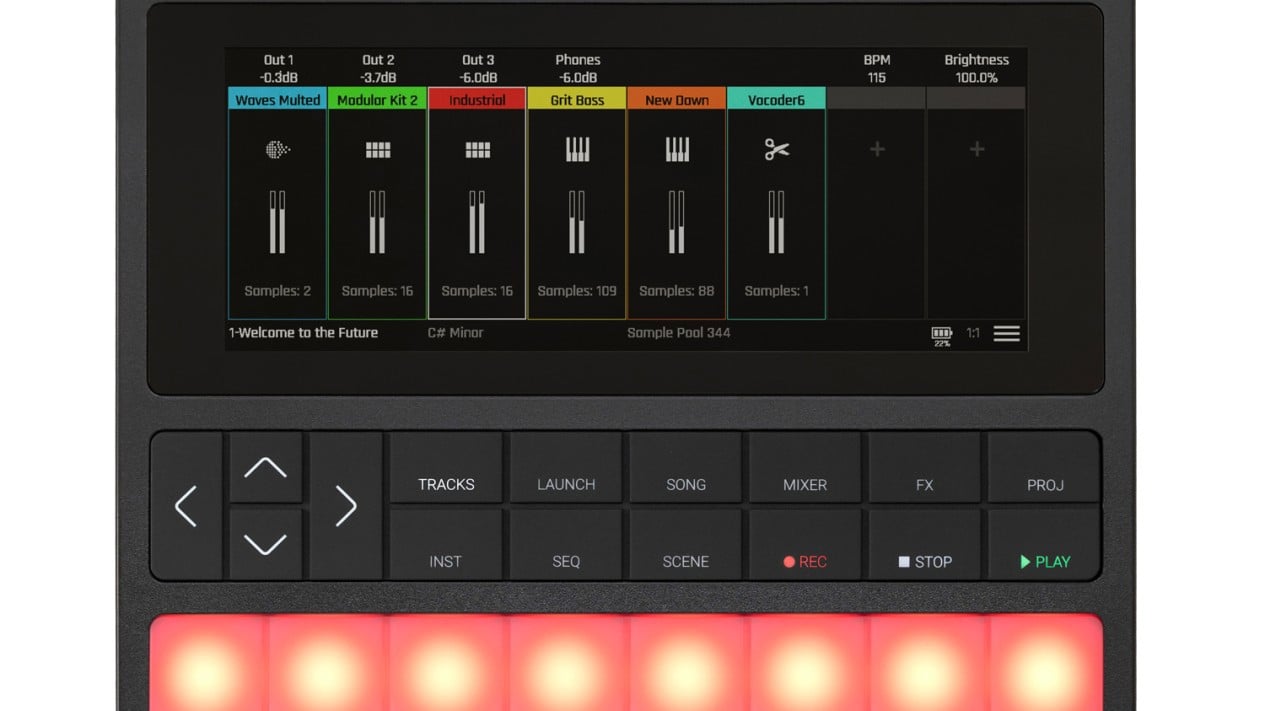Open the hamburger menu on the screen
The image size is (1265, 711).
1007,333
